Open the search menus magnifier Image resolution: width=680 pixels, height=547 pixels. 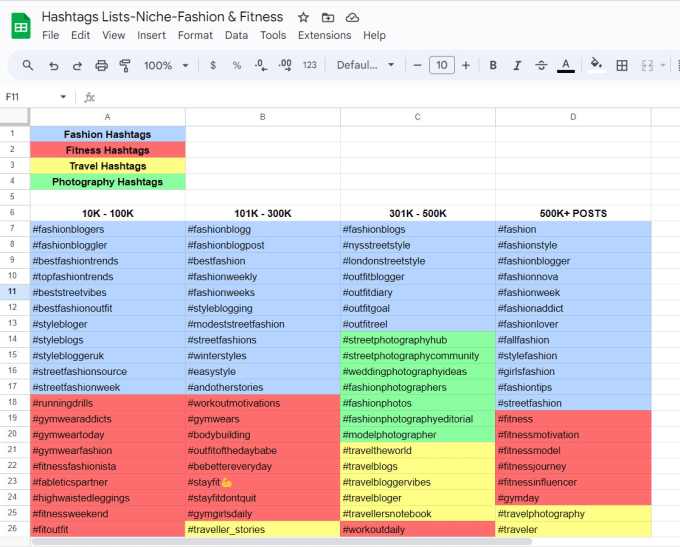coord(28,66)
